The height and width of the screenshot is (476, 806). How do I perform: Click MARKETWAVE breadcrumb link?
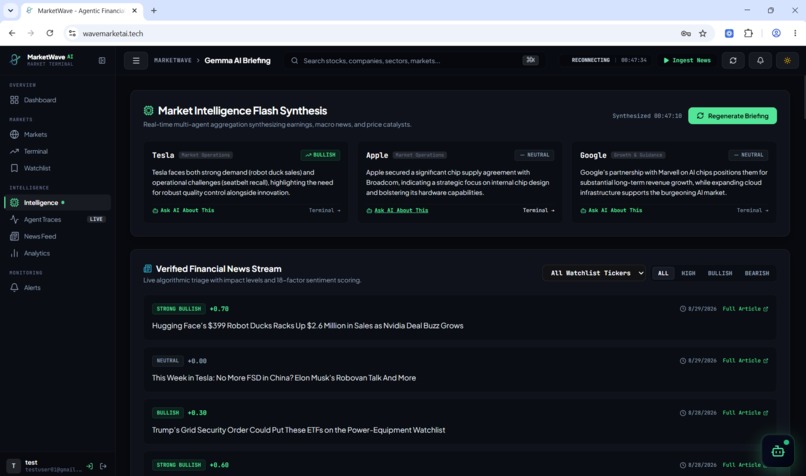pyautogui.click(x=173, y=61)
